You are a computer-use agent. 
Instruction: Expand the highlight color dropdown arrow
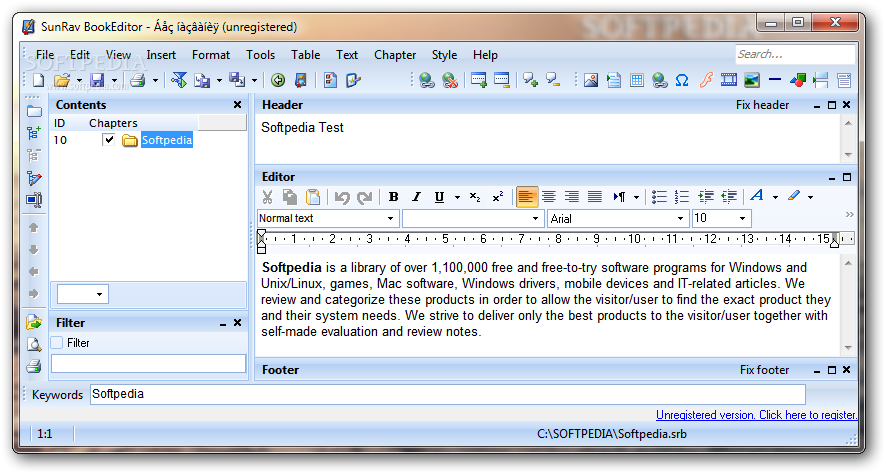(810, 197)
